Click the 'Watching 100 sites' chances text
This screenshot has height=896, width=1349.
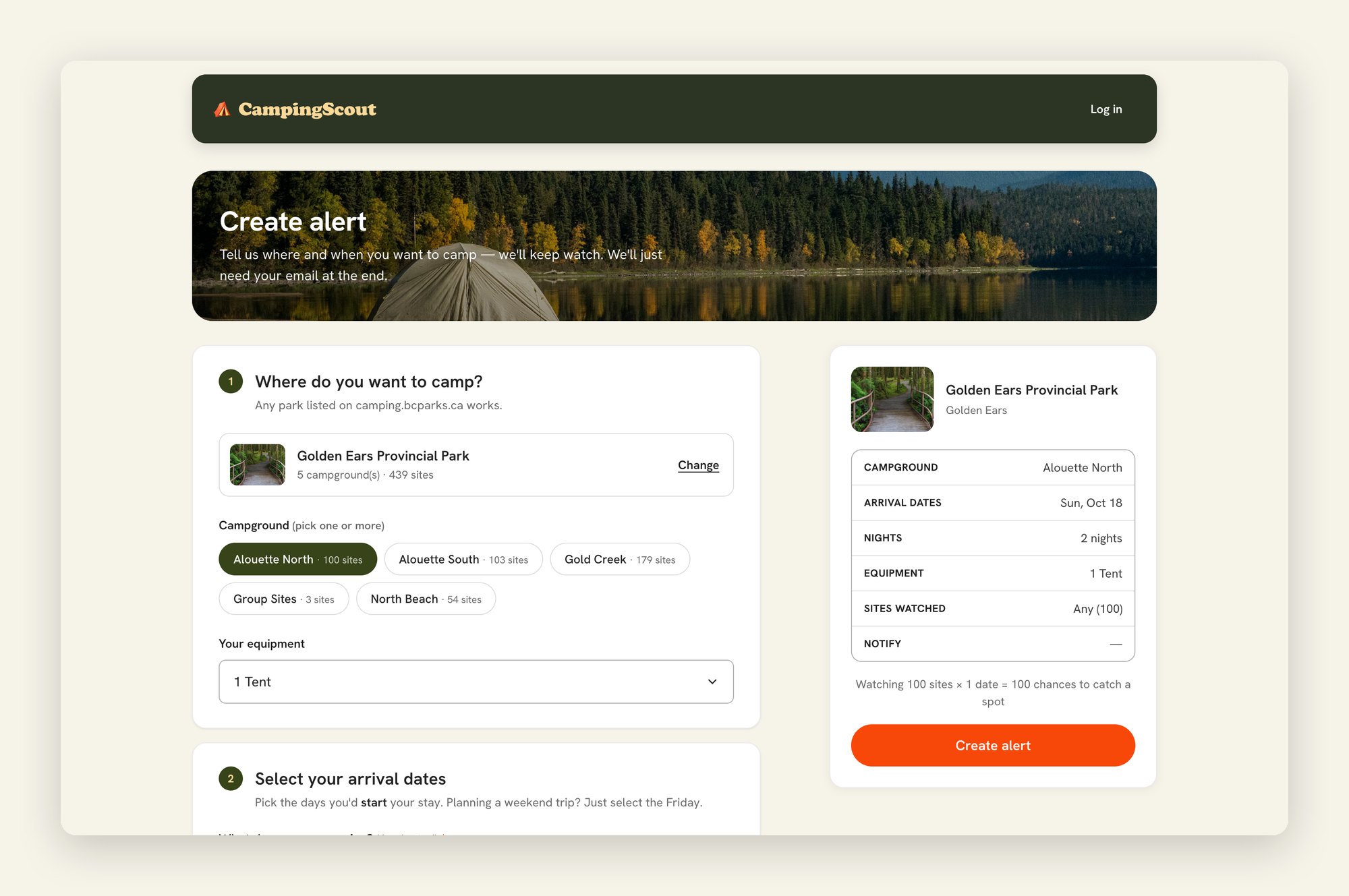[993, 692]
